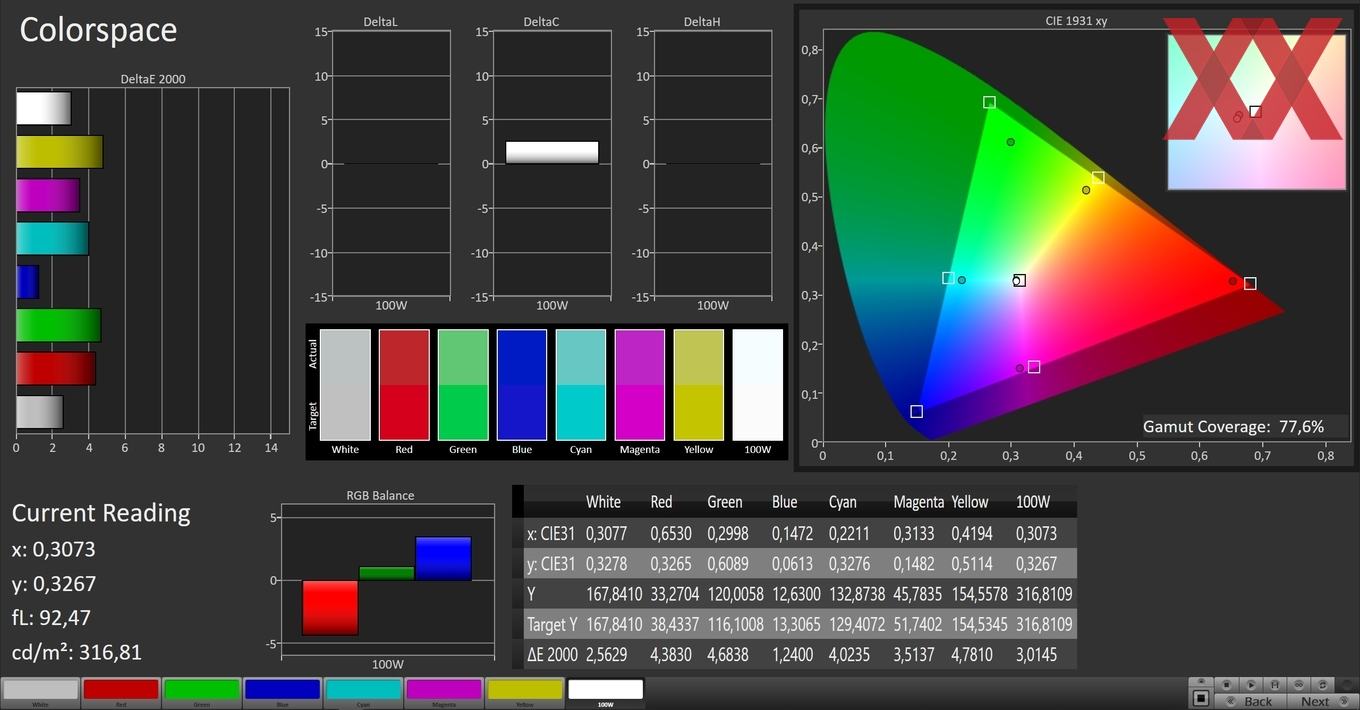Click the Magenta column header in table

918,502
